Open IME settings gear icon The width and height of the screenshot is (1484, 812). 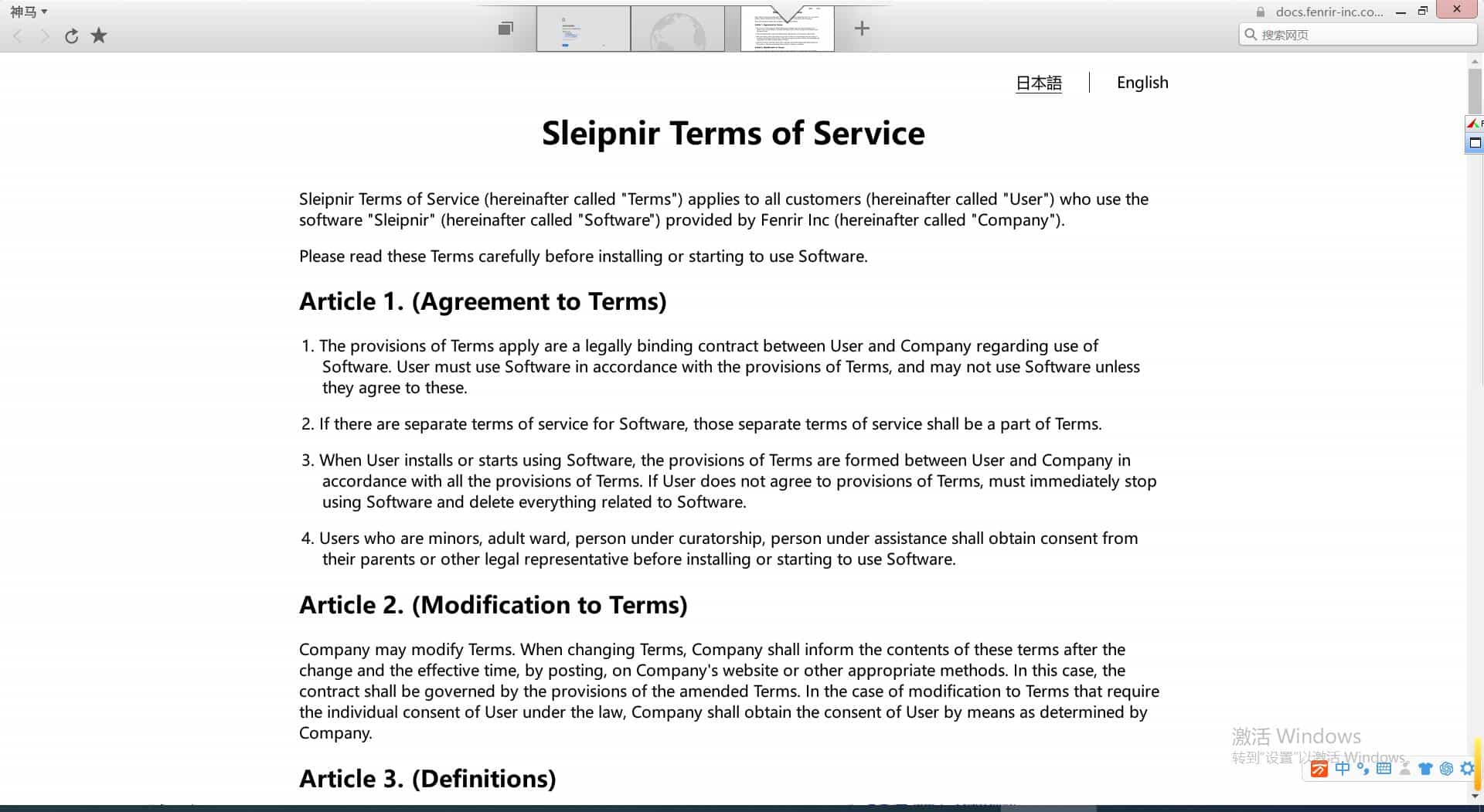(1467, 769)
